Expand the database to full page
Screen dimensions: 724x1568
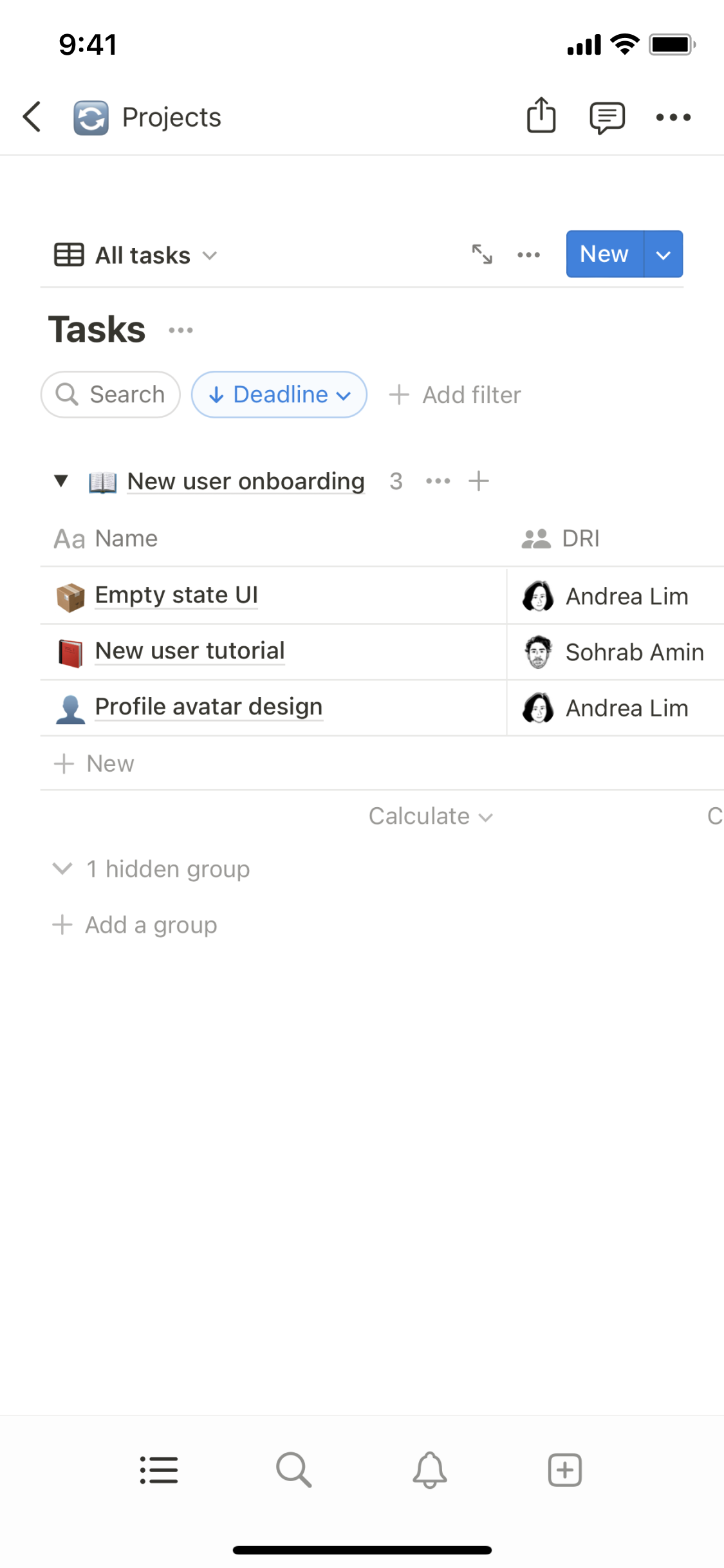pos(482,254)
